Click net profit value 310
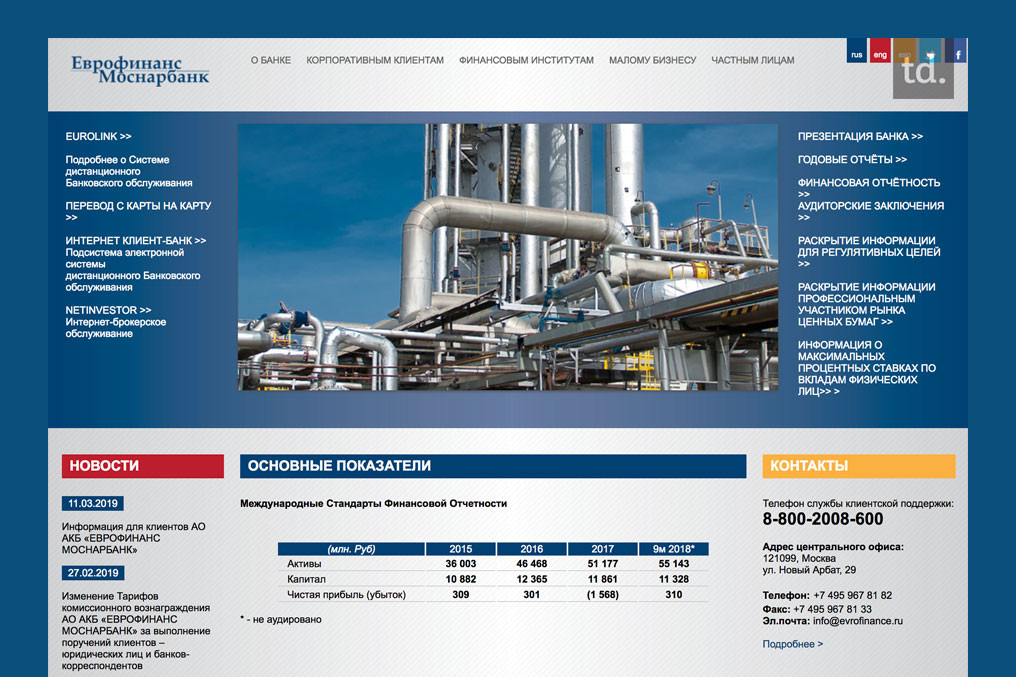The width and height of the screenshot is (1016, 677). pos(673,595)
